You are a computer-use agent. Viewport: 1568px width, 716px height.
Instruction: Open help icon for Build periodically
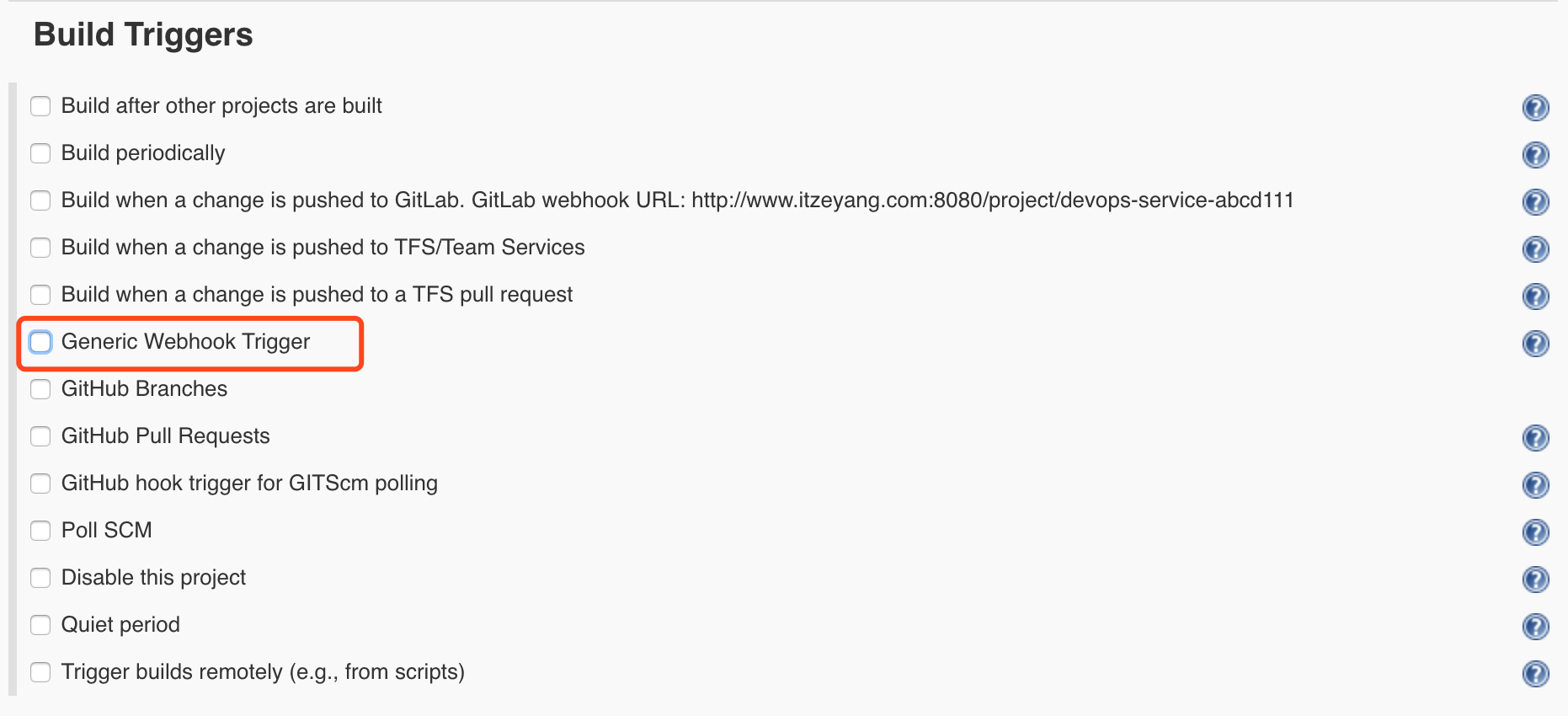[x=1536, y=155]
